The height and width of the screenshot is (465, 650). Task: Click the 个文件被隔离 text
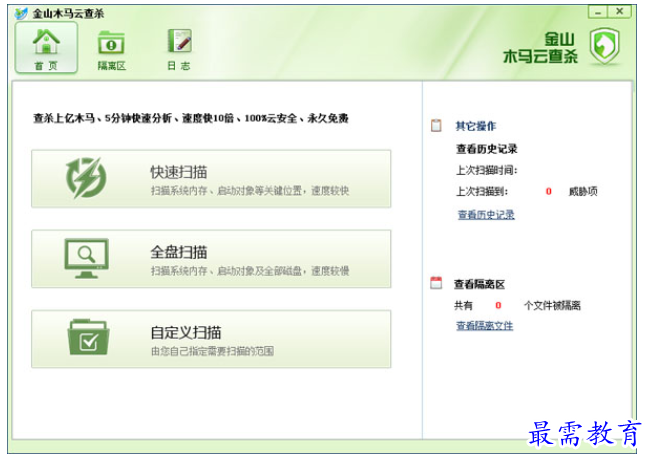(x=552, y=306)
